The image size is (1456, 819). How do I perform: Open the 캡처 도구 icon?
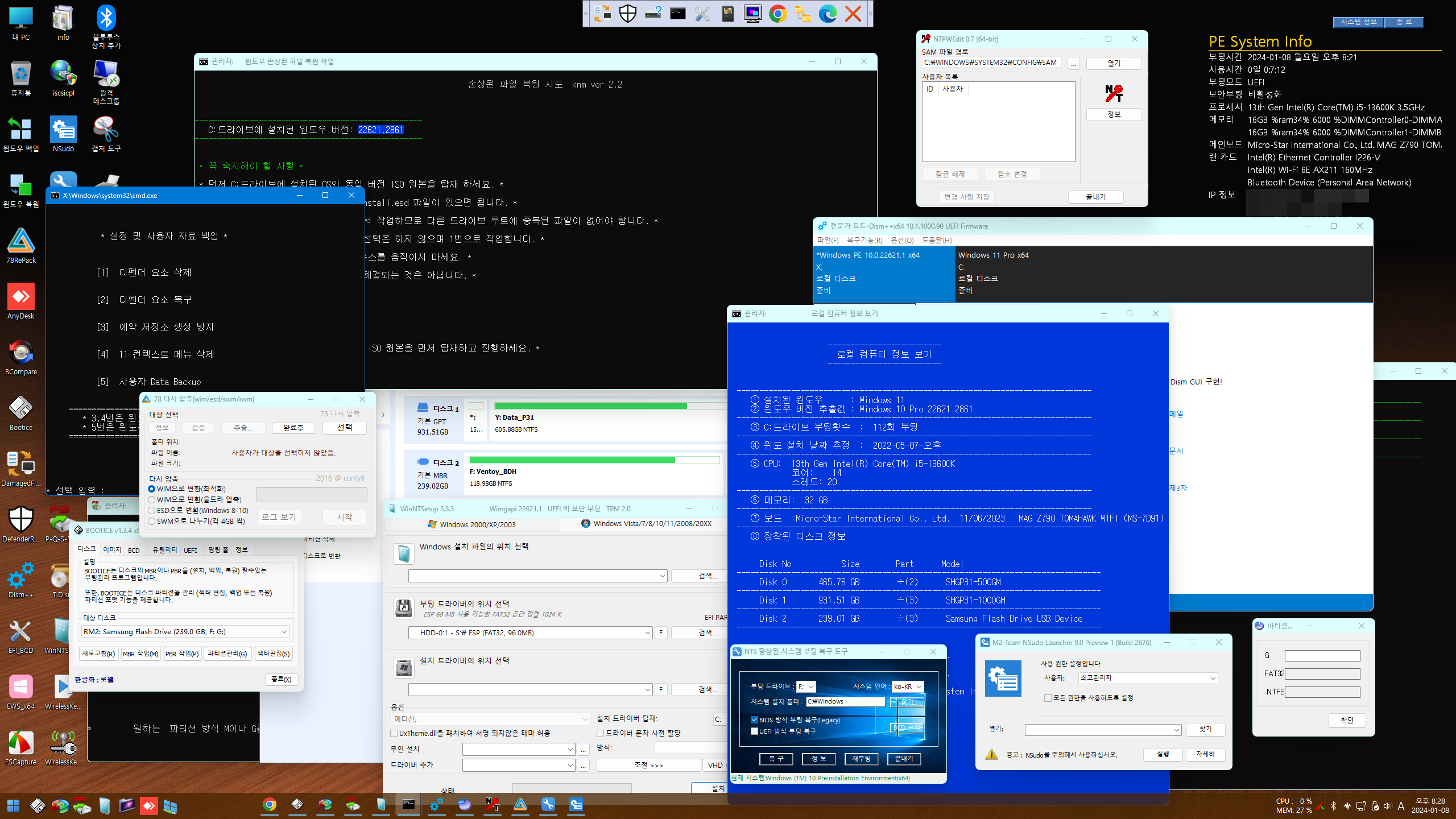click(x=106, y=135)
